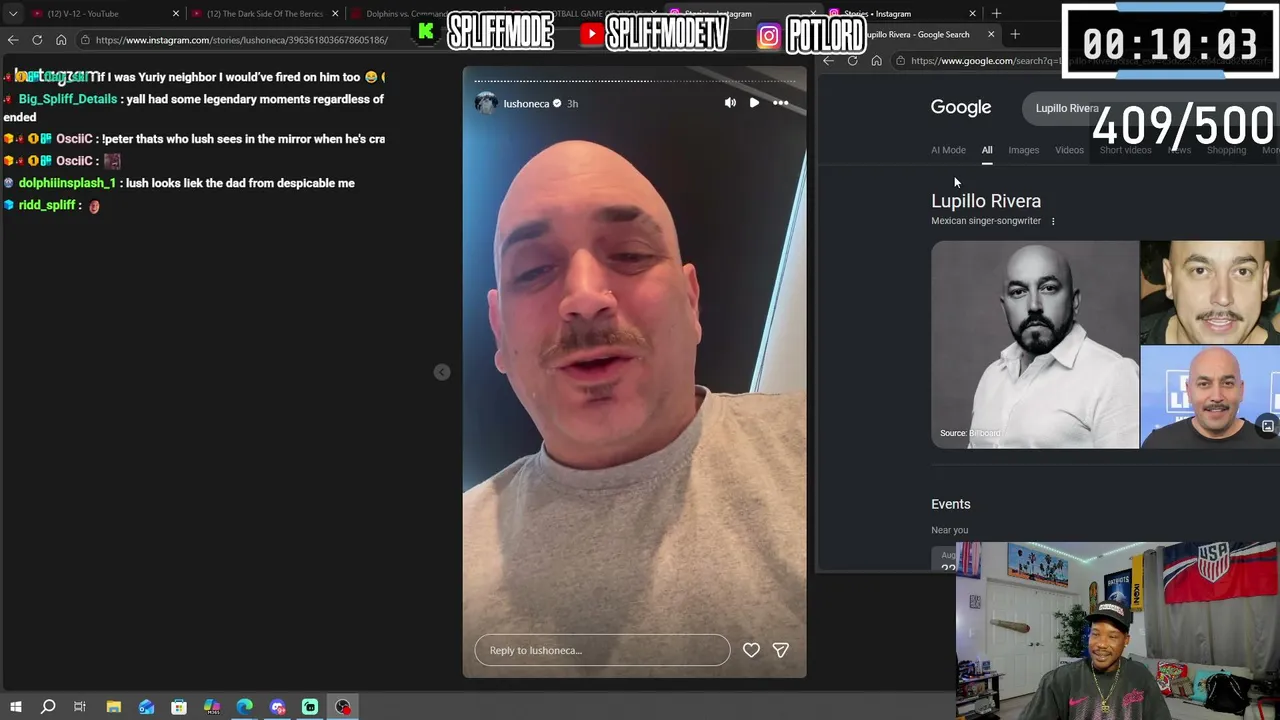Open the top-right Lupillo Rivera face photo
The image size is (1280, 720).
click(1210, 292)
